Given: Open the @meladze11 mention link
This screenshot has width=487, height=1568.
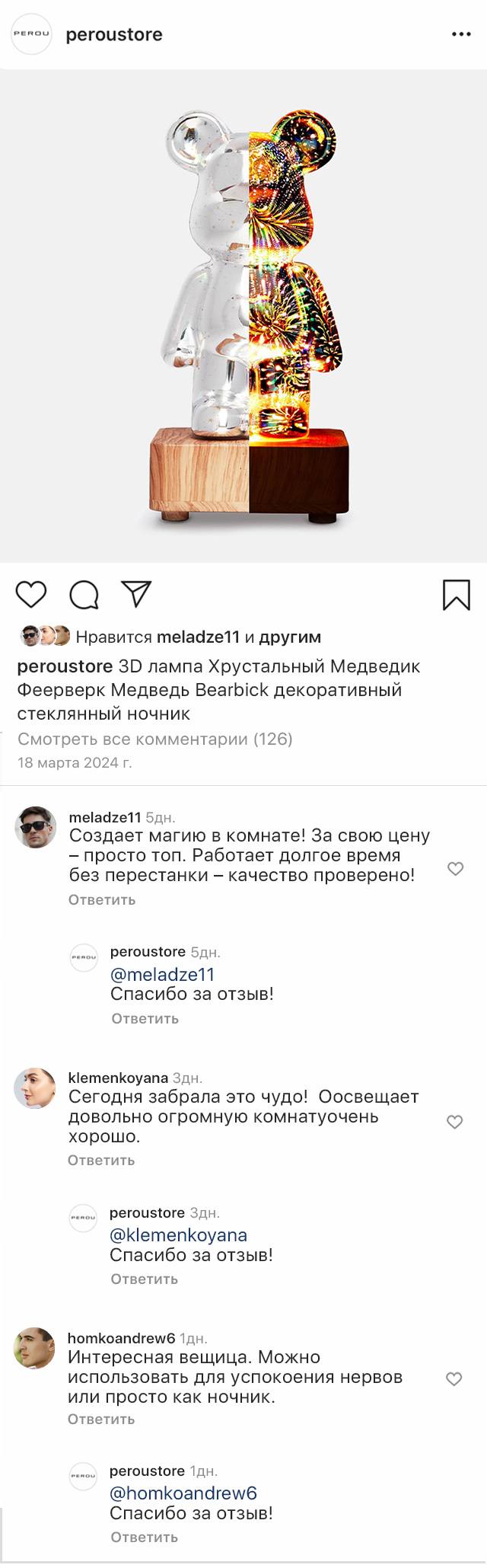Looking at the screenshot, I should pyautogui.click(x=163, y=974).
